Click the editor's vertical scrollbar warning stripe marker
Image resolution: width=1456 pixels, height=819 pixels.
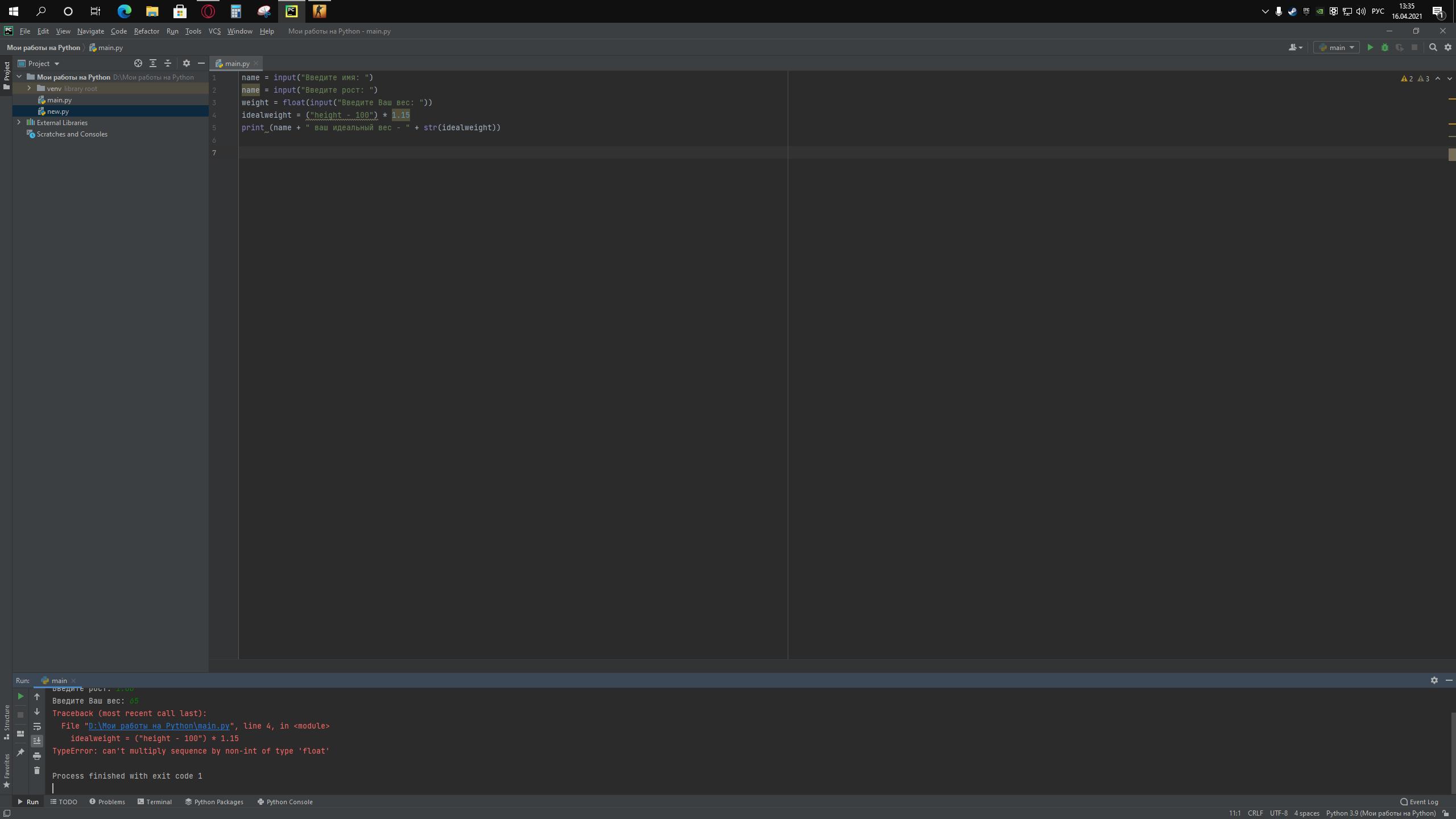point(1451,100)
